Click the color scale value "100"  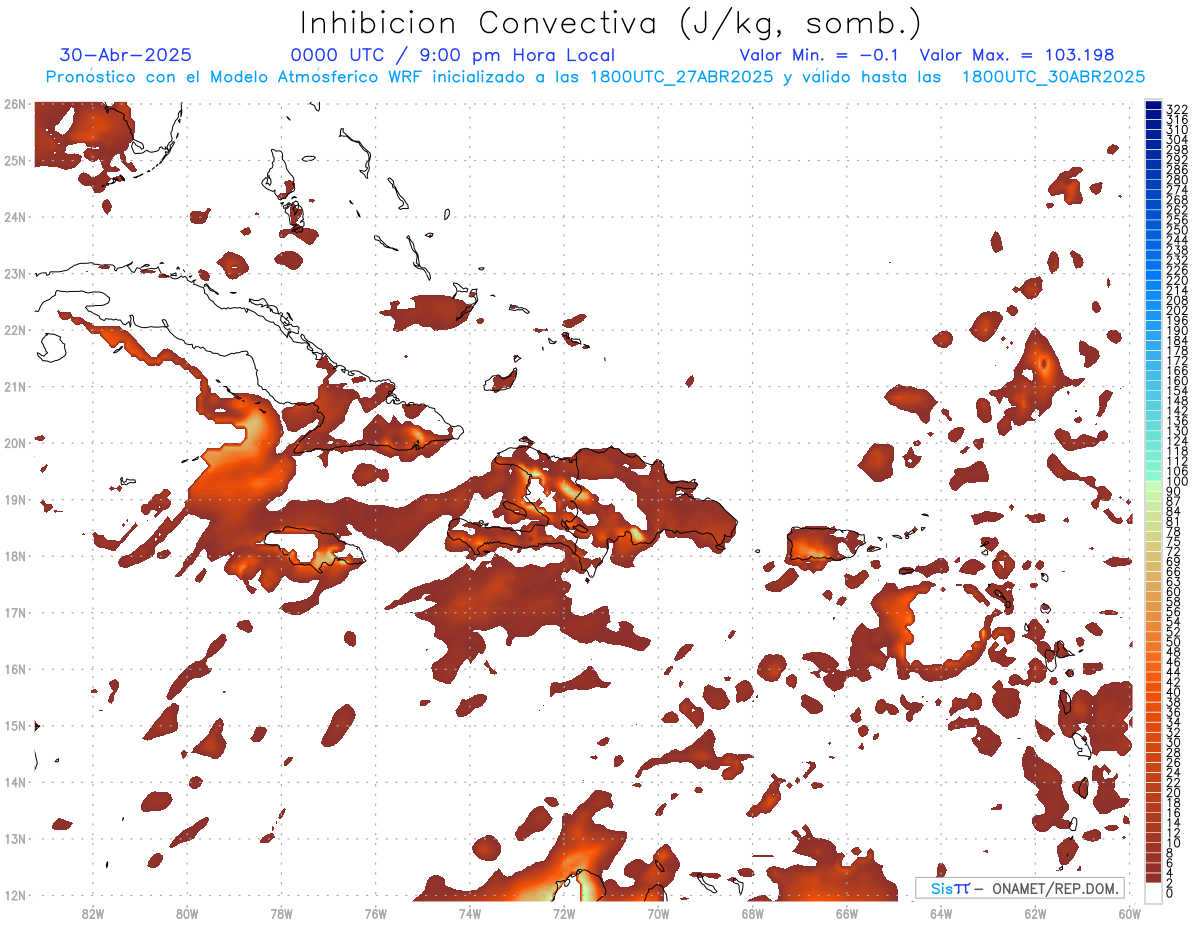(x=1176, y=482)
